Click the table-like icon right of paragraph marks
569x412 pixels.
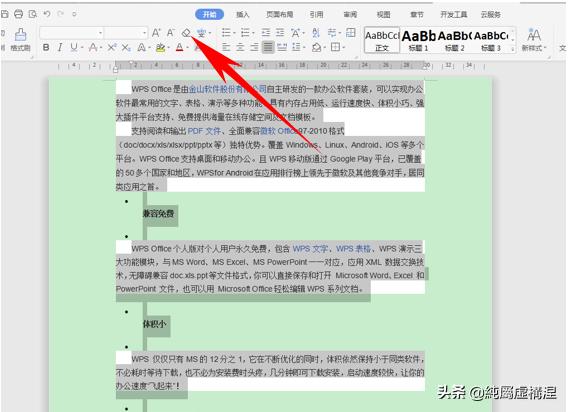351,33
